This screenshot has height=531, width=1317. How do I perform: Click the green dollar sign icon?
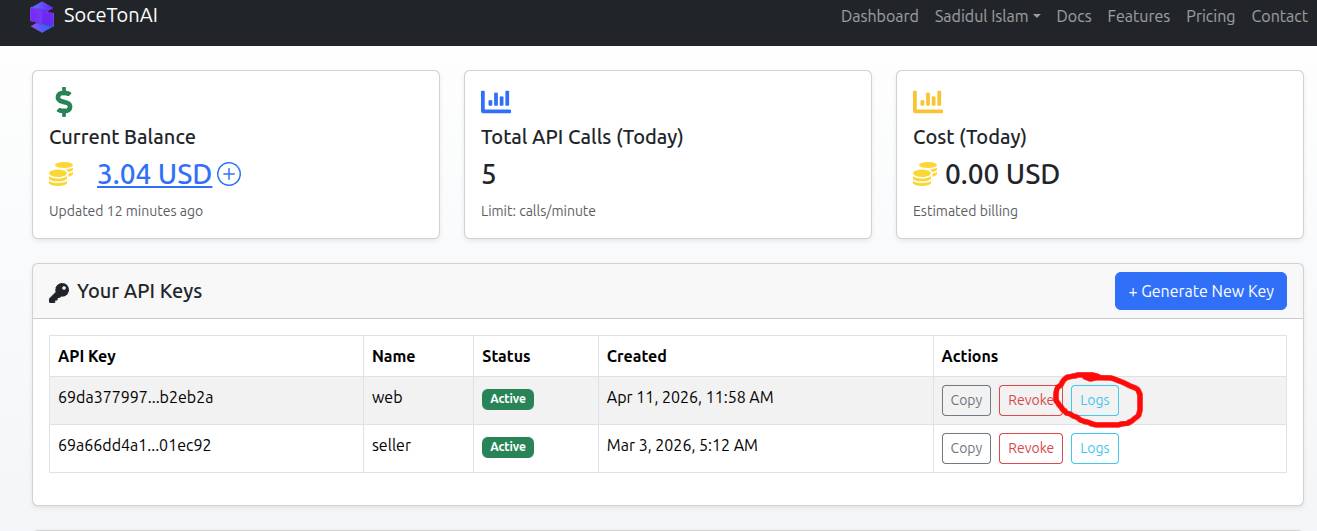63,101
